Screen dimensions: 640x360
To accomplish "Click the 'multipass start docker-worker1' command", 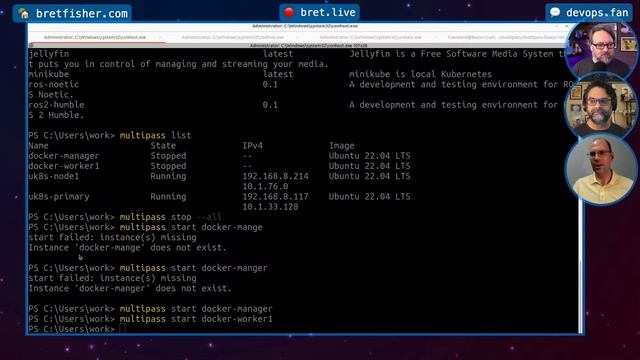I will [x=196, y=319].
